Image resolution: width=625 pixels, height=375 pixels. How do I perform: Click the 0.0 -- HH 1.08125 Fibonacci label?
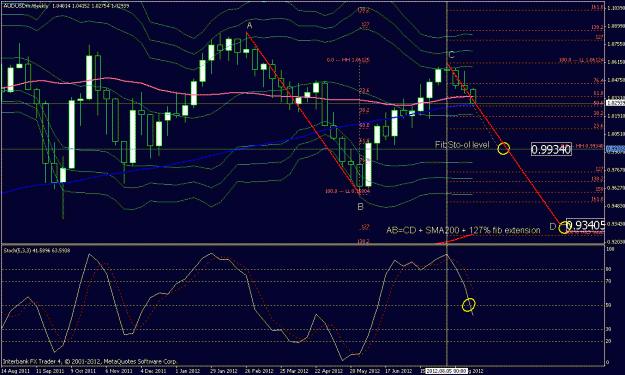click(348, 60)
